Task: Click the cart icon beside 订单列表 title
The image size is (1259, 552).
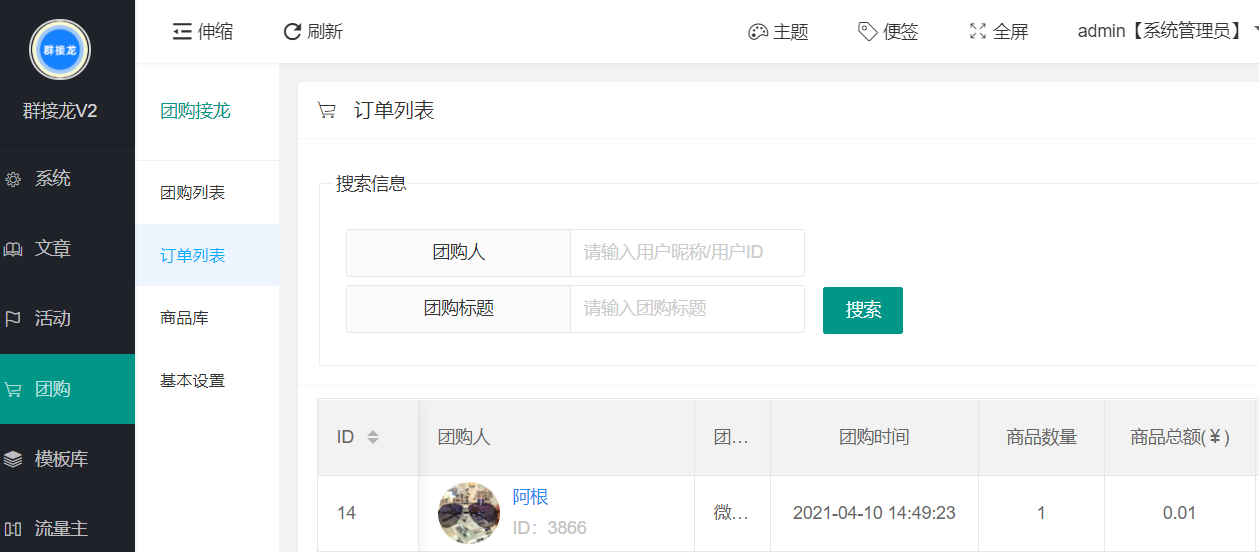Action: pyautogui.click(x=326, y=111)
